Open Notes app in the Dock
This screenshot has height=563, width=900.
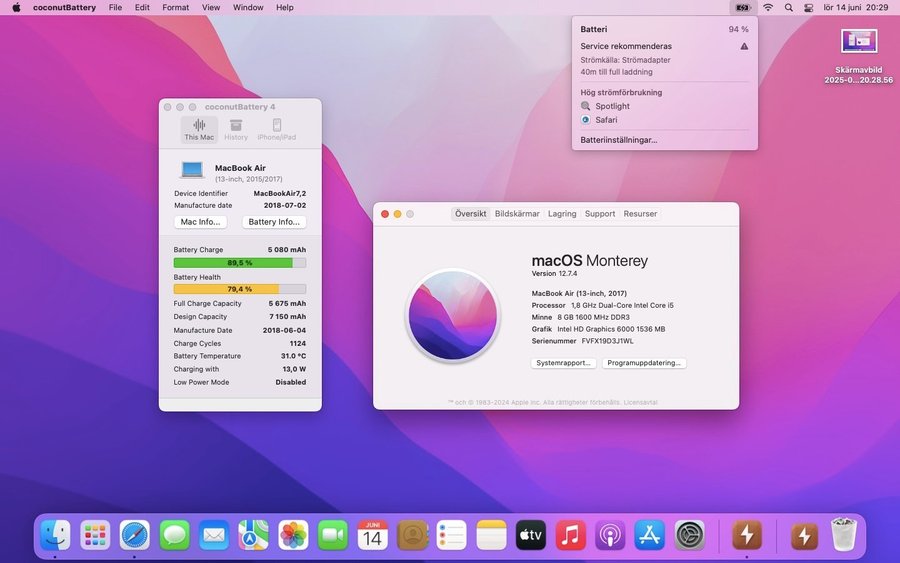click(x=491, y=535)
